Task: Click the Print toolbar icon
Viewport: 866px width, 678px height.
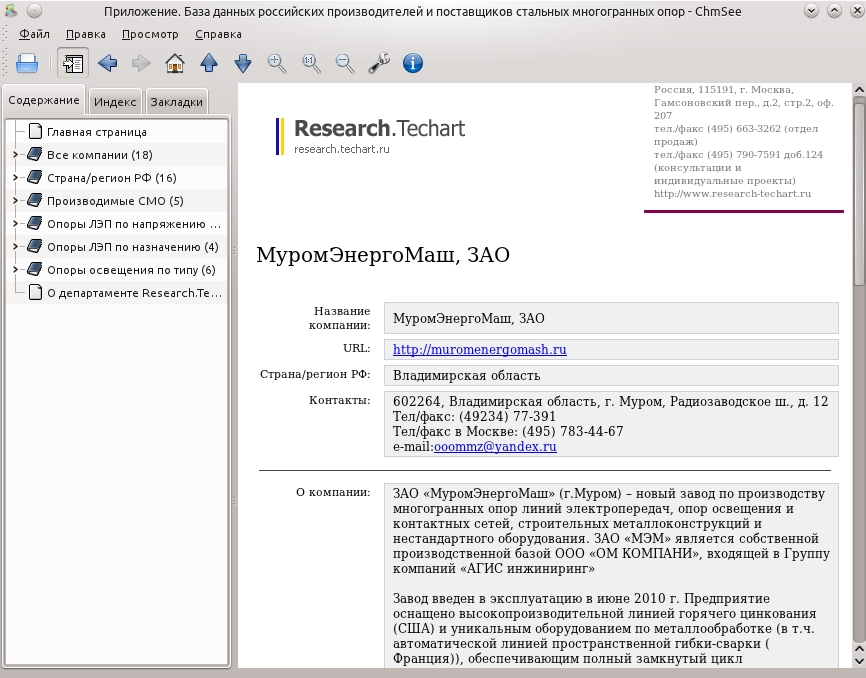Action: point(27,63)
